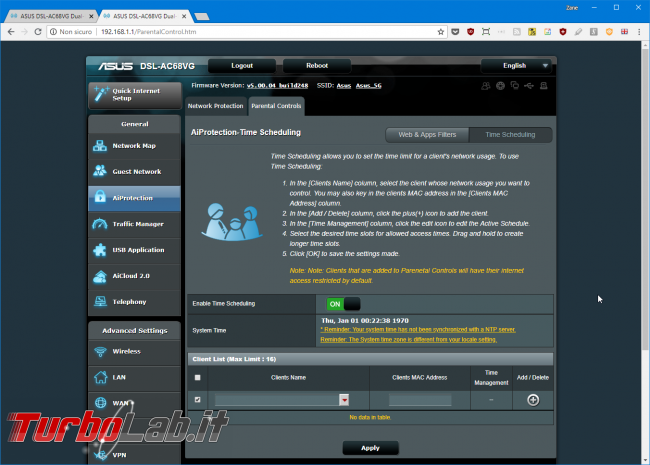Click Apply to save settings
Image resolution: width=650 pixels, height=465 pixels.
tap(371, 448)
